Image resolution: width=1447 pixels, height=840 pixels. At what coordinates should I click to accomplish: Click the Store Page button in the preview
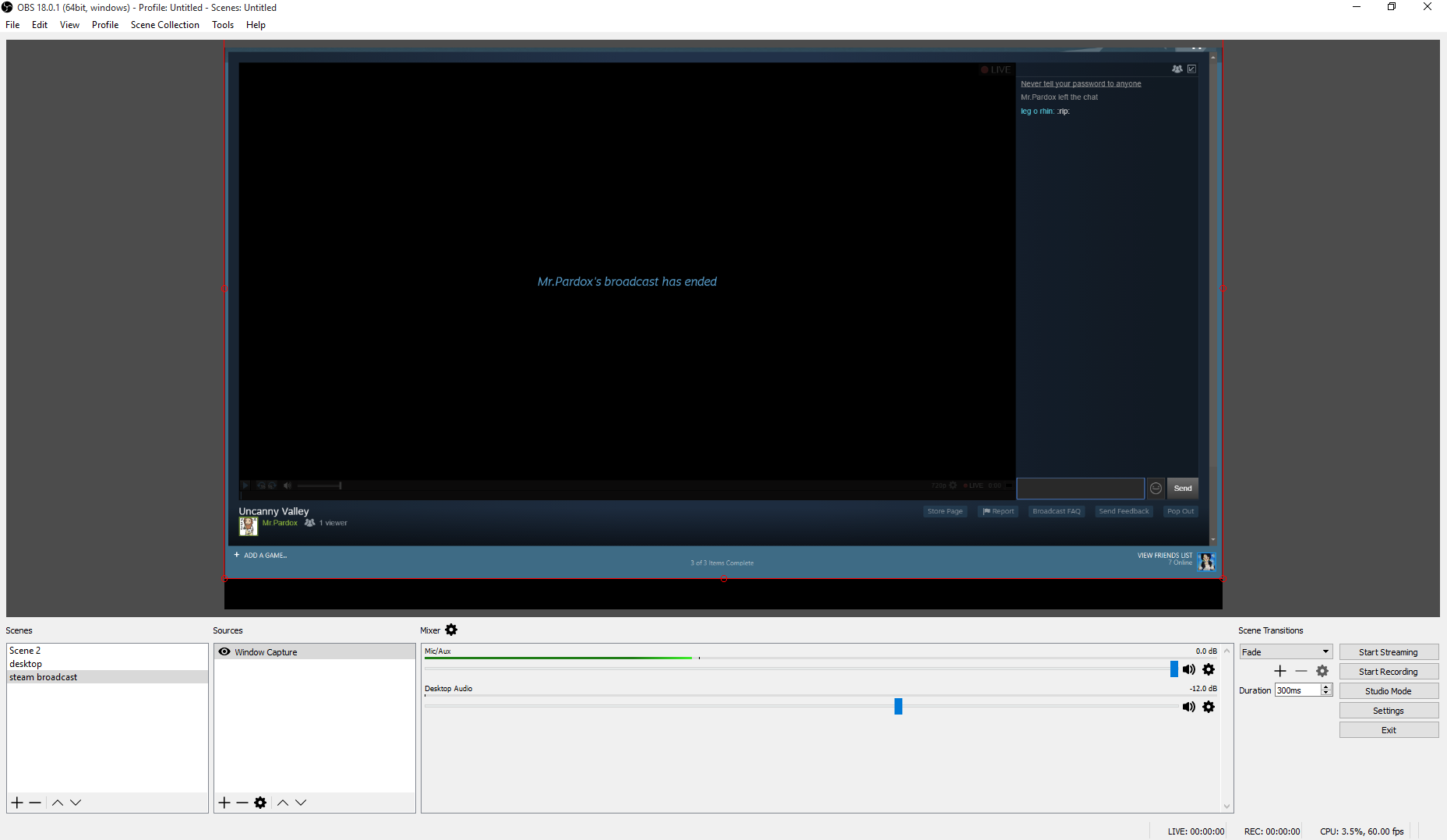click(945, 511)
